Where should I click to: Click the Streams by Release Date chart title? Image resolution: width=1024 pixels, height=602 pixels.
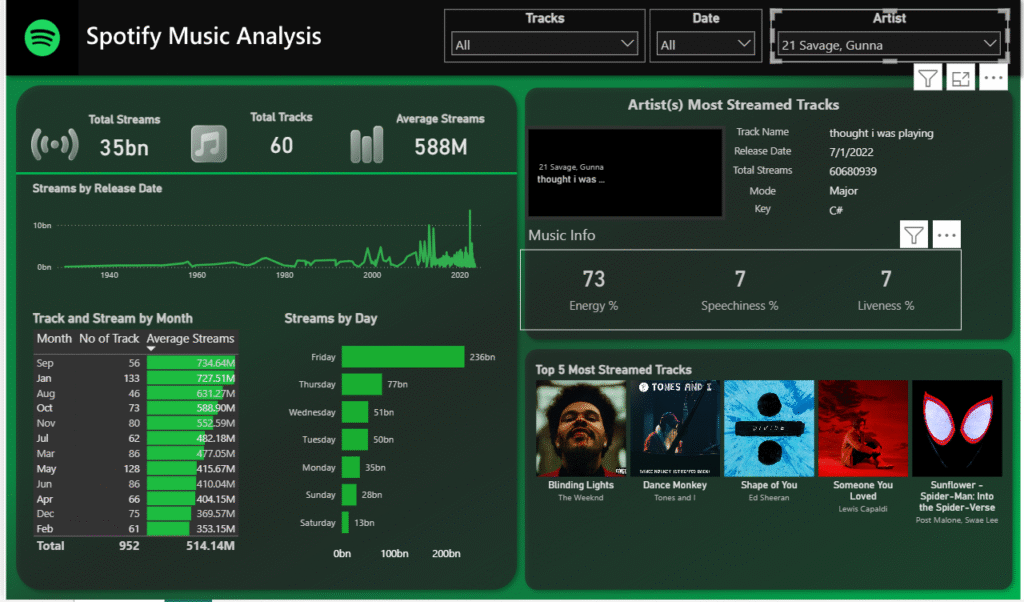pyautogui.click(x=97, y=188)
